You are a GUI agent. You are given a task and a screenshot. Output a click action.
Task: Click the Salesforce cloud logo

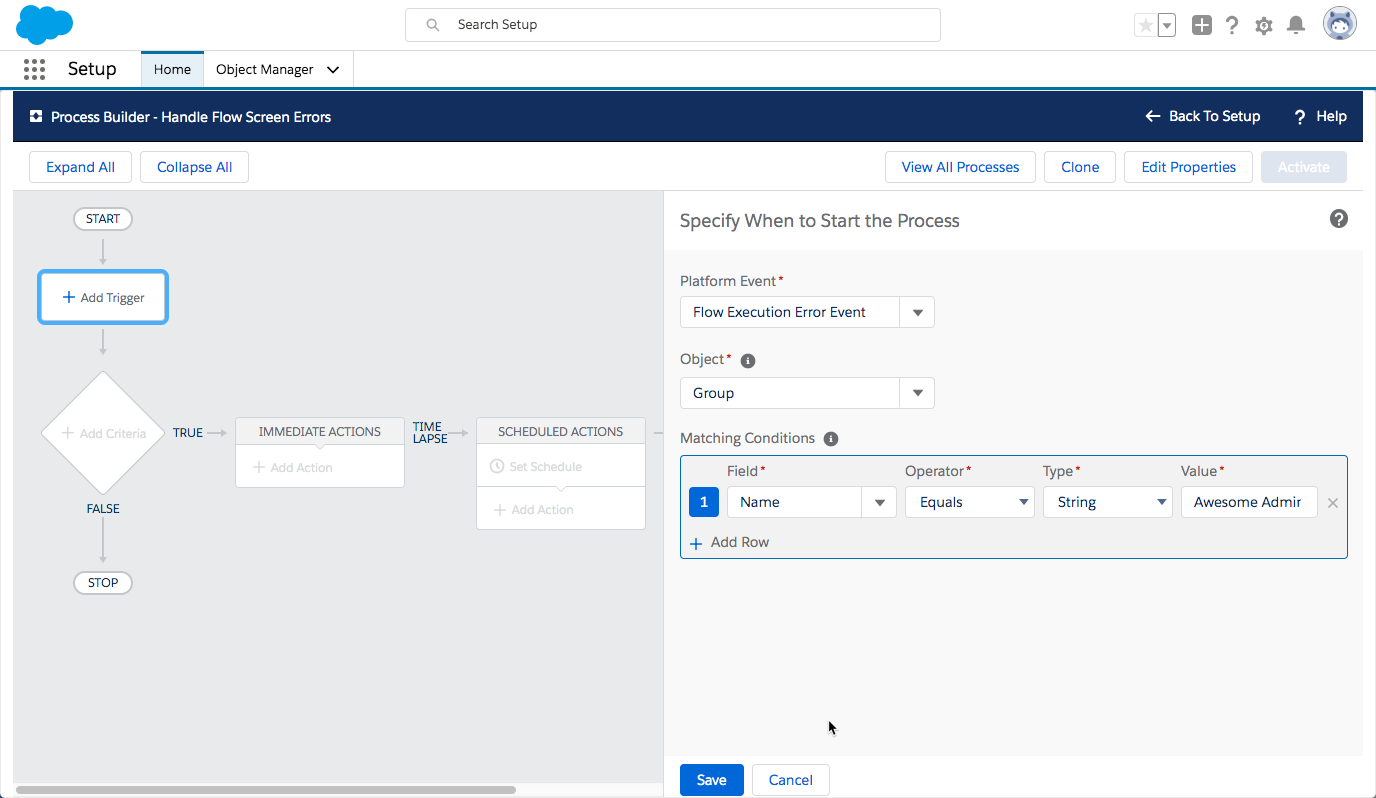[44, 24]
